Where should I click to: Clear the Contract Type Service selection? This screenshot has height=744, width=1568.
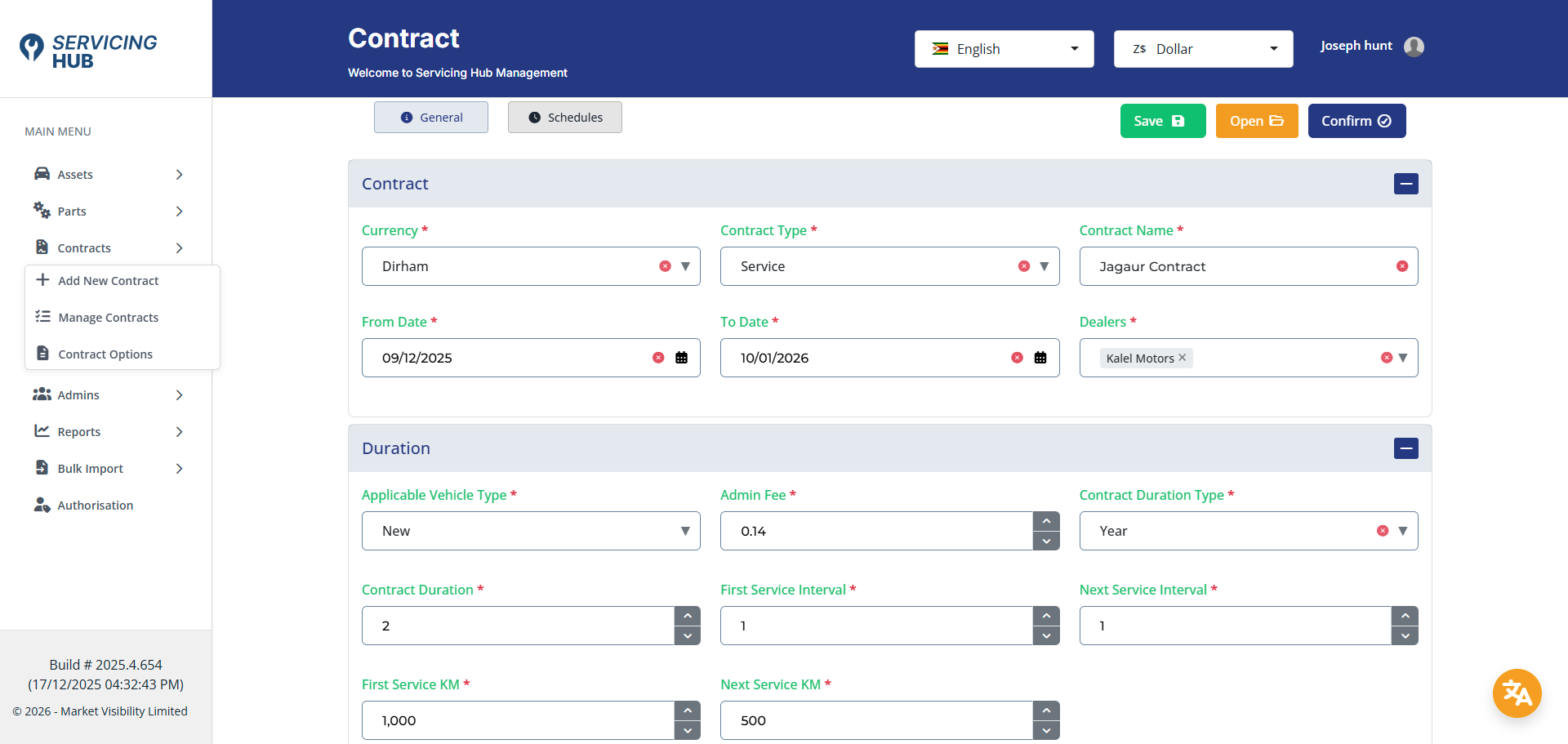click(1024, 266)
